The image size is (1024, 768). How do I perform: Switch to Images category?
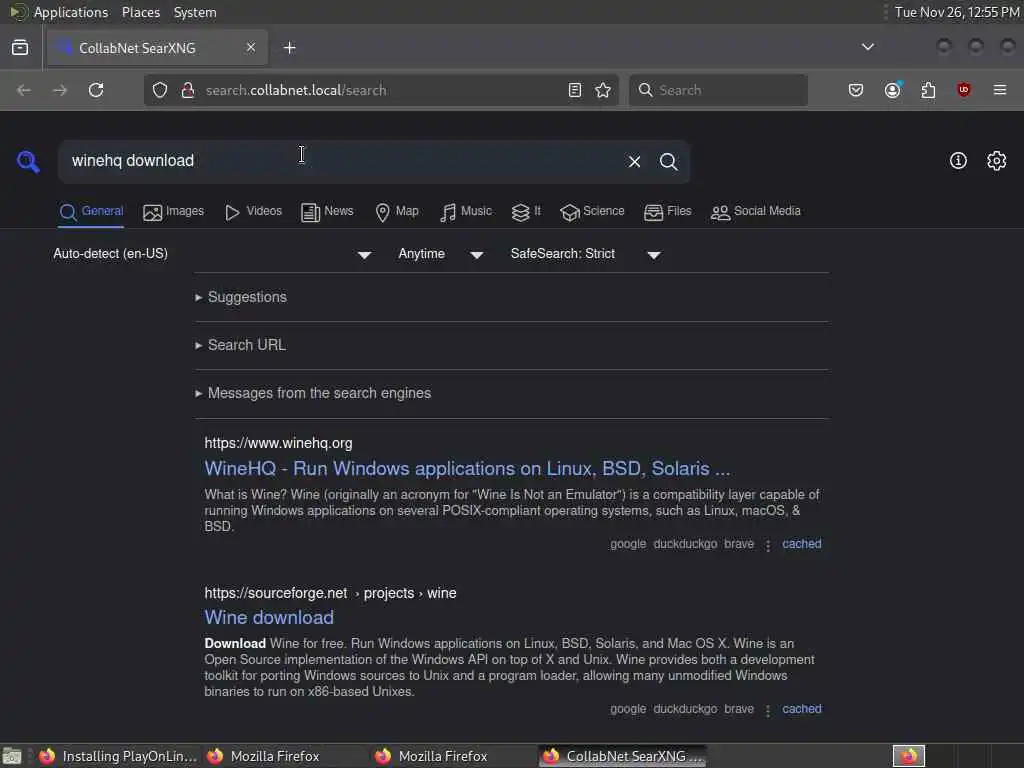(x=174, y=212)
